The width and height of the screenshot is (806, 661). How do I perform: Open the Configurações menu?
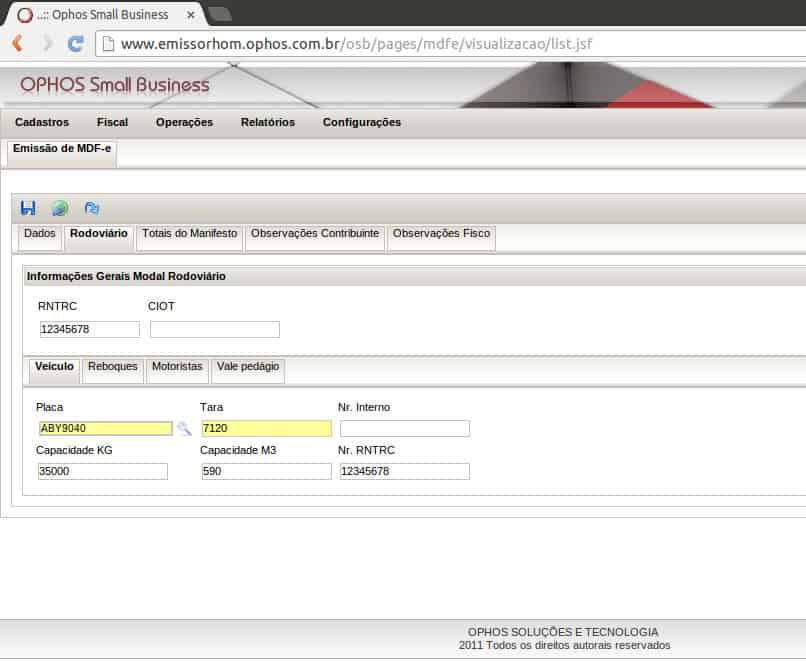click(362, 122)
